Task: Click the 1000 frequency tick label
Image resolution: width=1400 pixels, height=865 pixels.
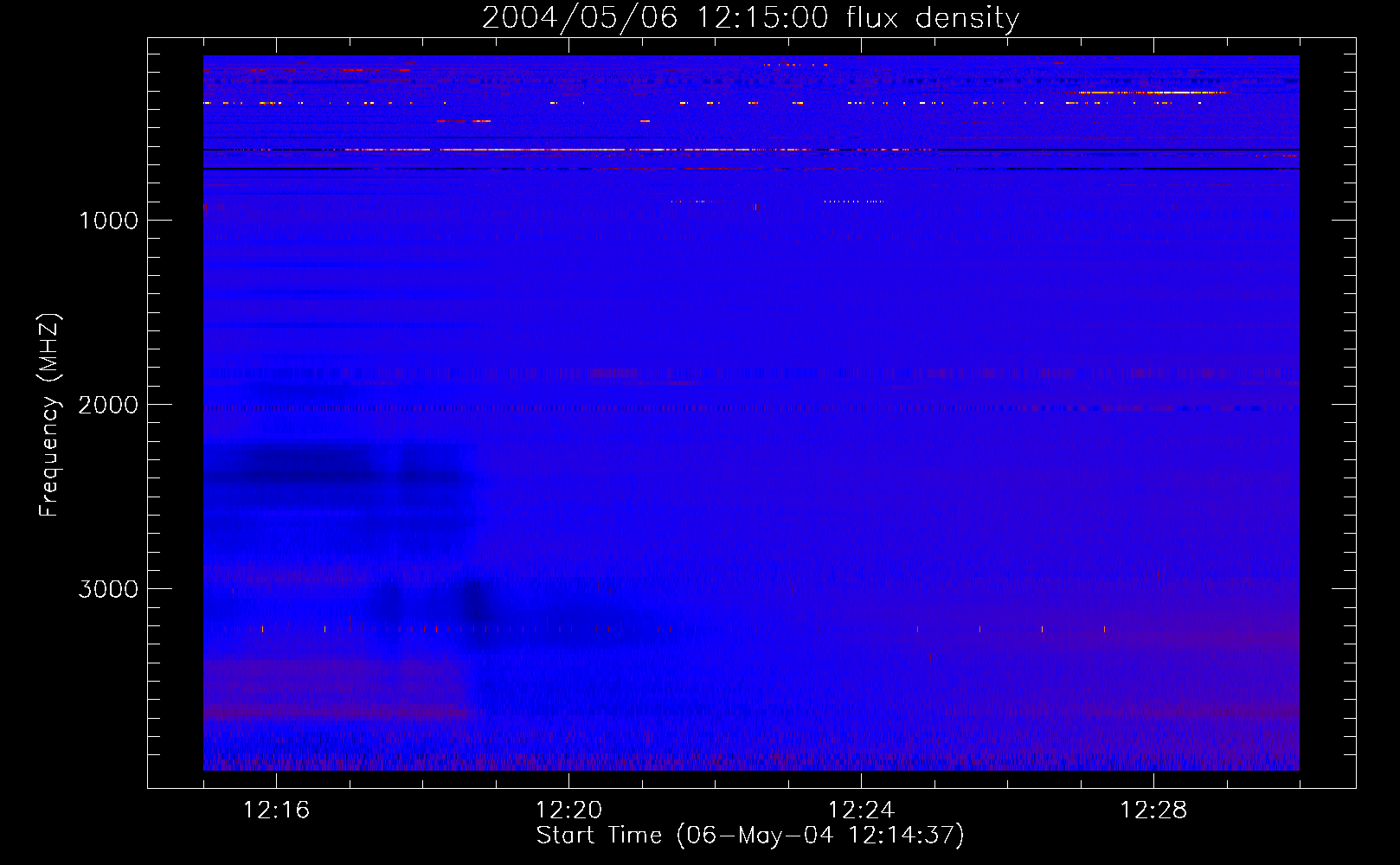Action: pyautogui.click(x=108, y=221)
